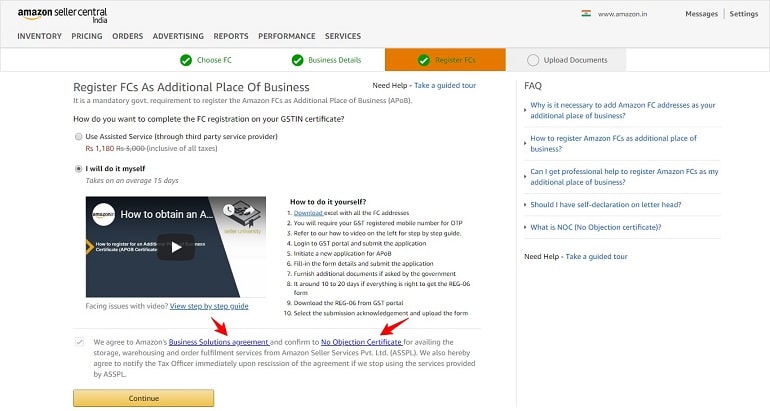Click the green check on Choose FC
The height and width of the screenshot is (411, 770).
[x=186, y=60]
